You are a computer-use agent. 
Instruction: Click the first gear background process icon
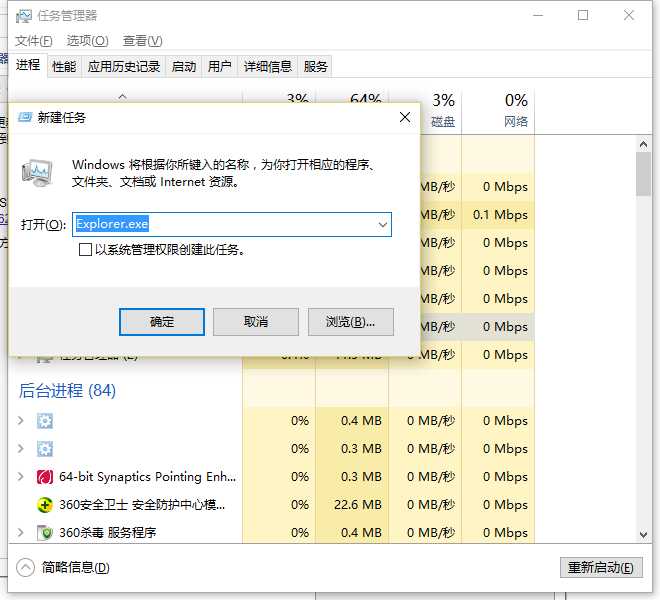coord(45,421)
